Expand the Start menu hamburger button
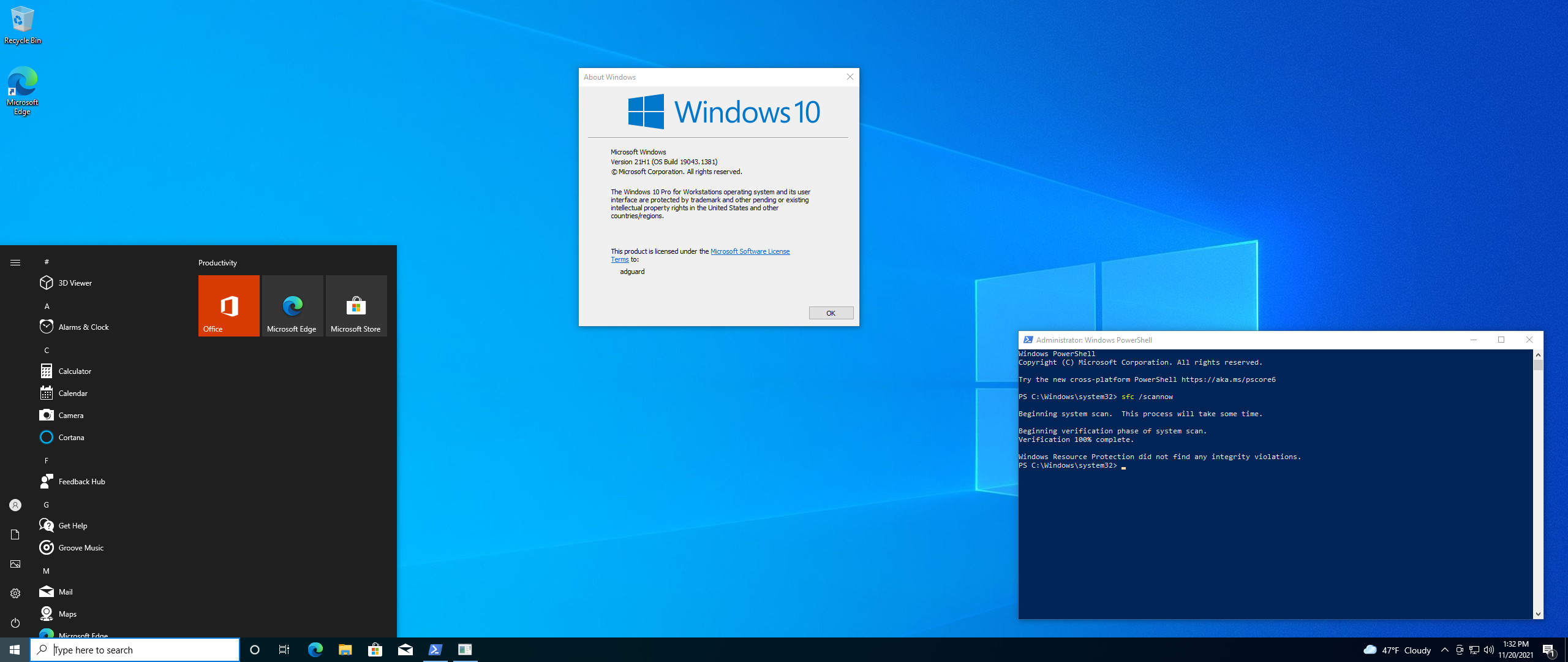 pyautogui.click(x=15, y=262)
